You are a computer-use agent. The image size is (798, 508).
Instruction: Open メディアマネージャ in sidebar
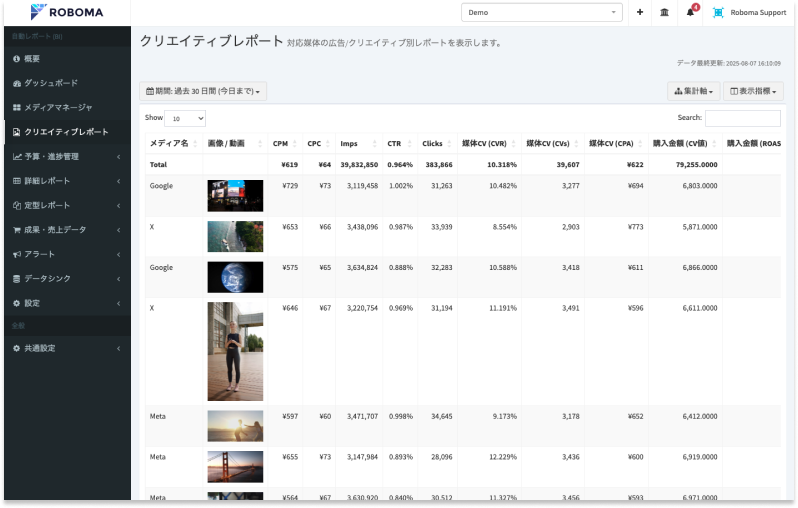(x=58, y=107)
